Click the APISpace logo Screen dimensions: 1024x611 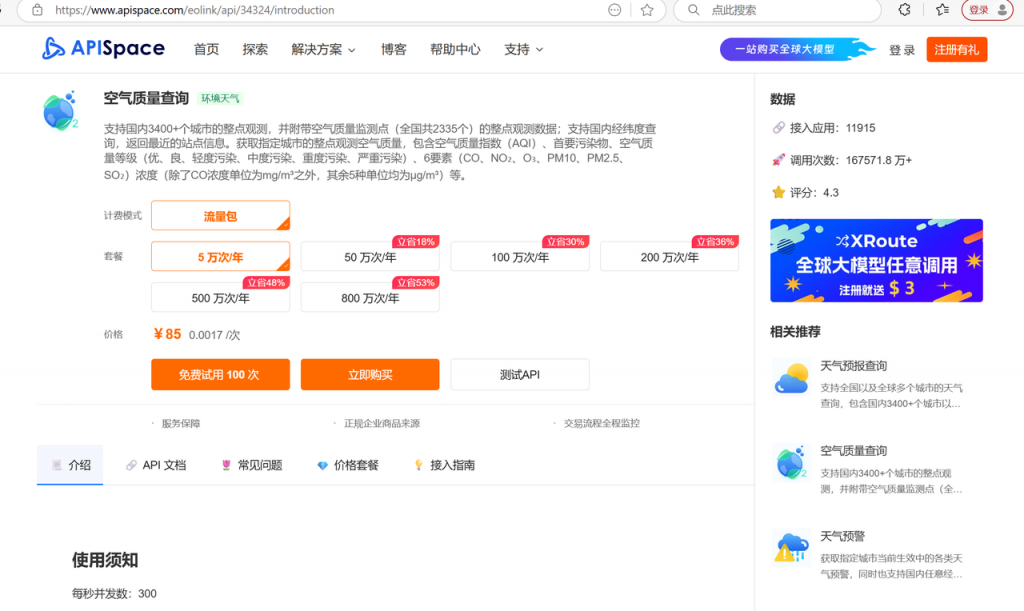pyautogui.click(x=103, y=48)
